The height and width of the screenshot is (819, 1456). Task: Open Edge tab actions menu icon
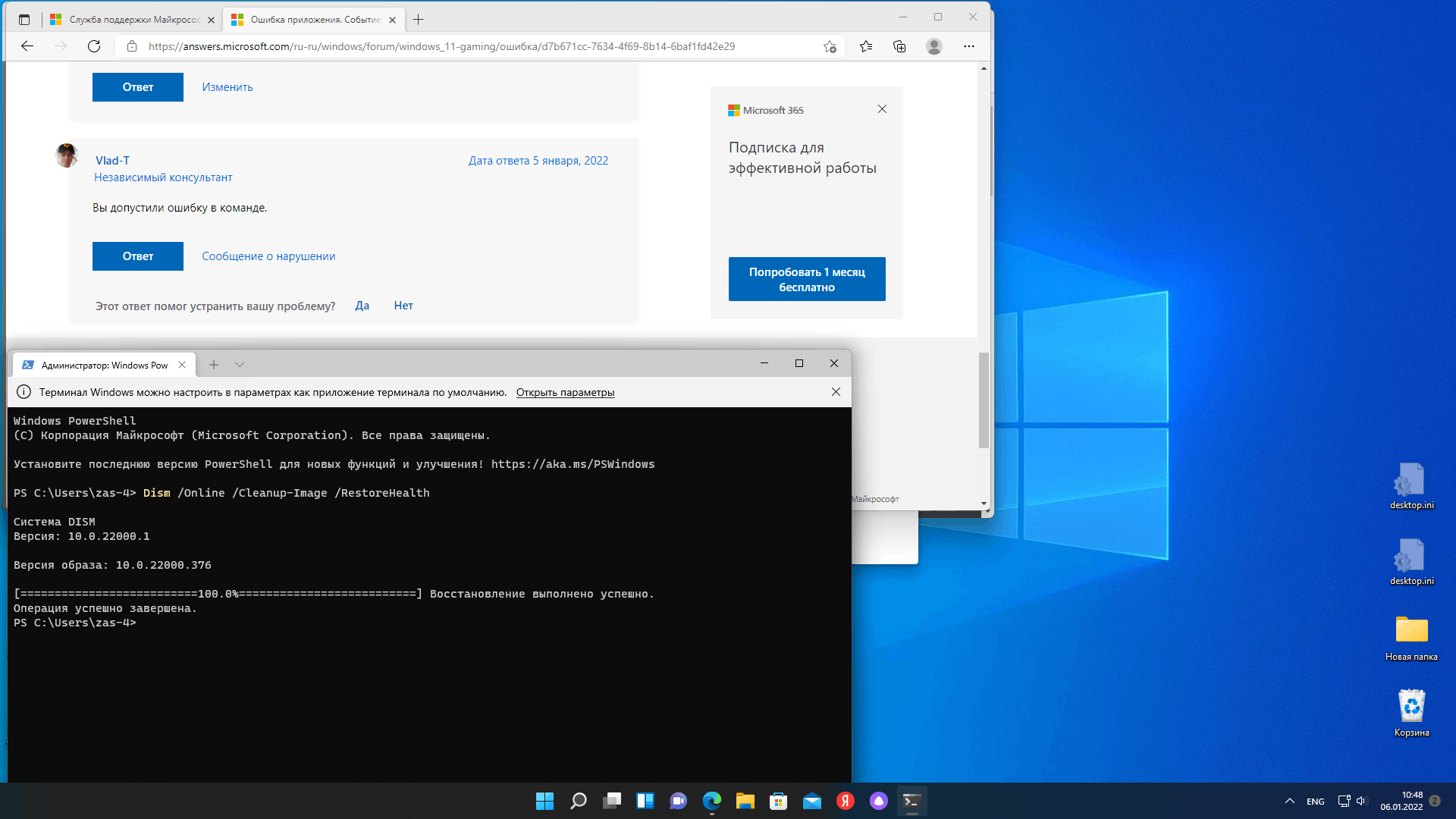point(24,20)
